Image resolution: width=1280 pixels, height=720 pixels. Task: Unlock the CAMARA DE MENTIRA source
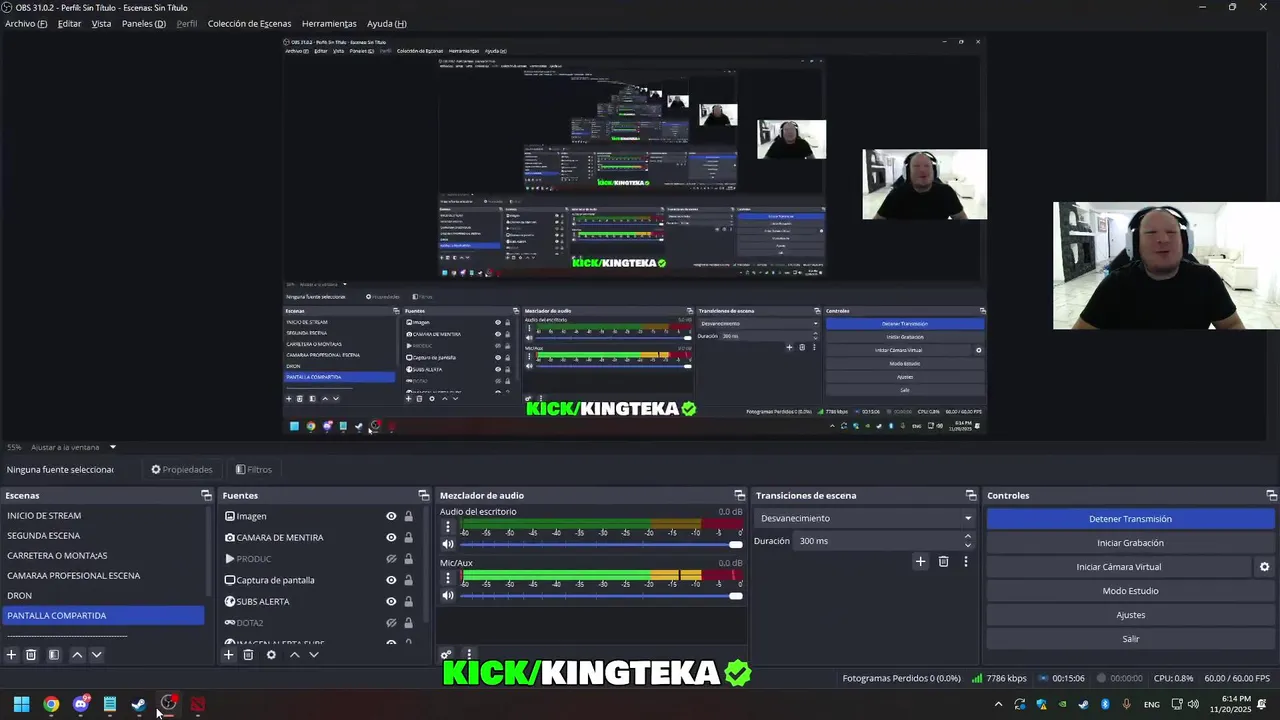408,537
